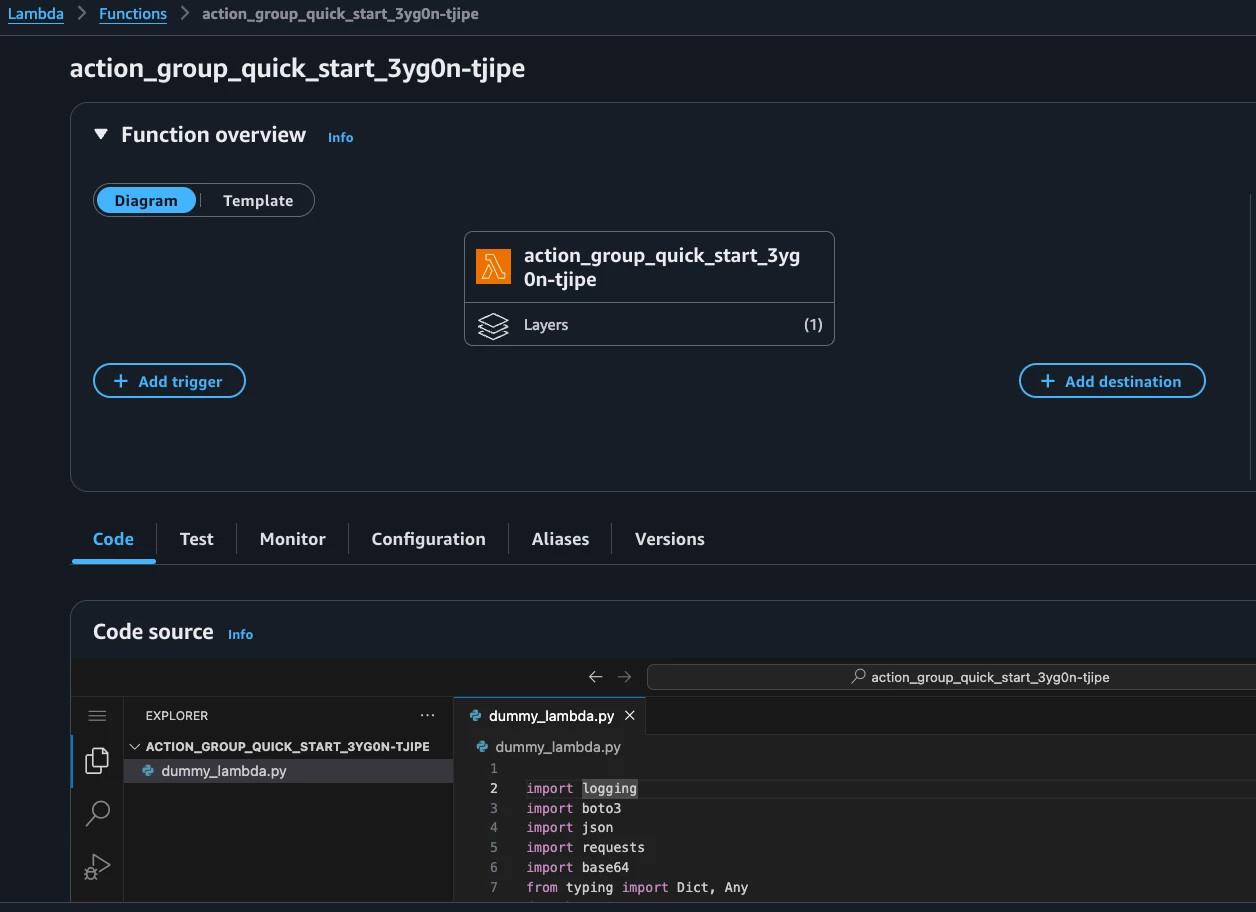The image size is (1256, 912).
Task: Click line number 1 in editor gutter
Action: pos(493,769)
